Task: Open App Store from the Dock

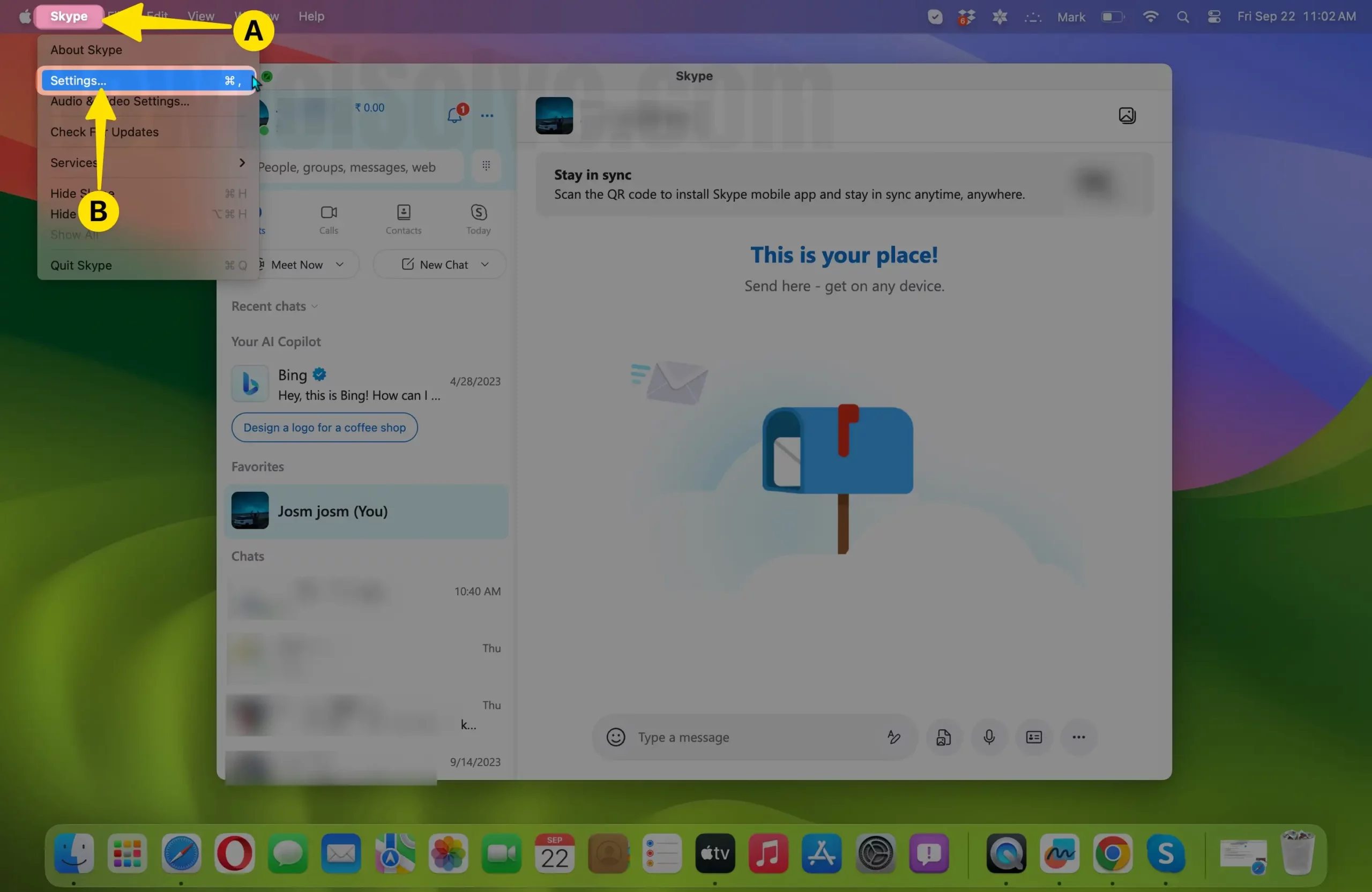Action: [x=822, y=853]
